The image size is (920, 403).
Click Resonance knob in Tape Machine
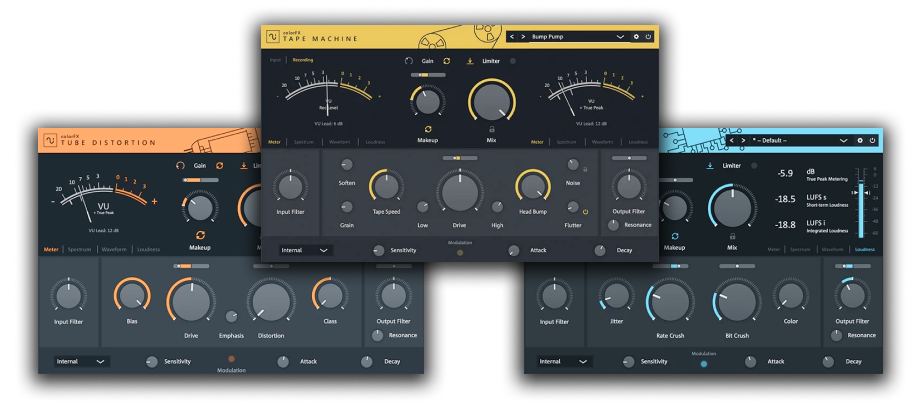pos(613,225)
